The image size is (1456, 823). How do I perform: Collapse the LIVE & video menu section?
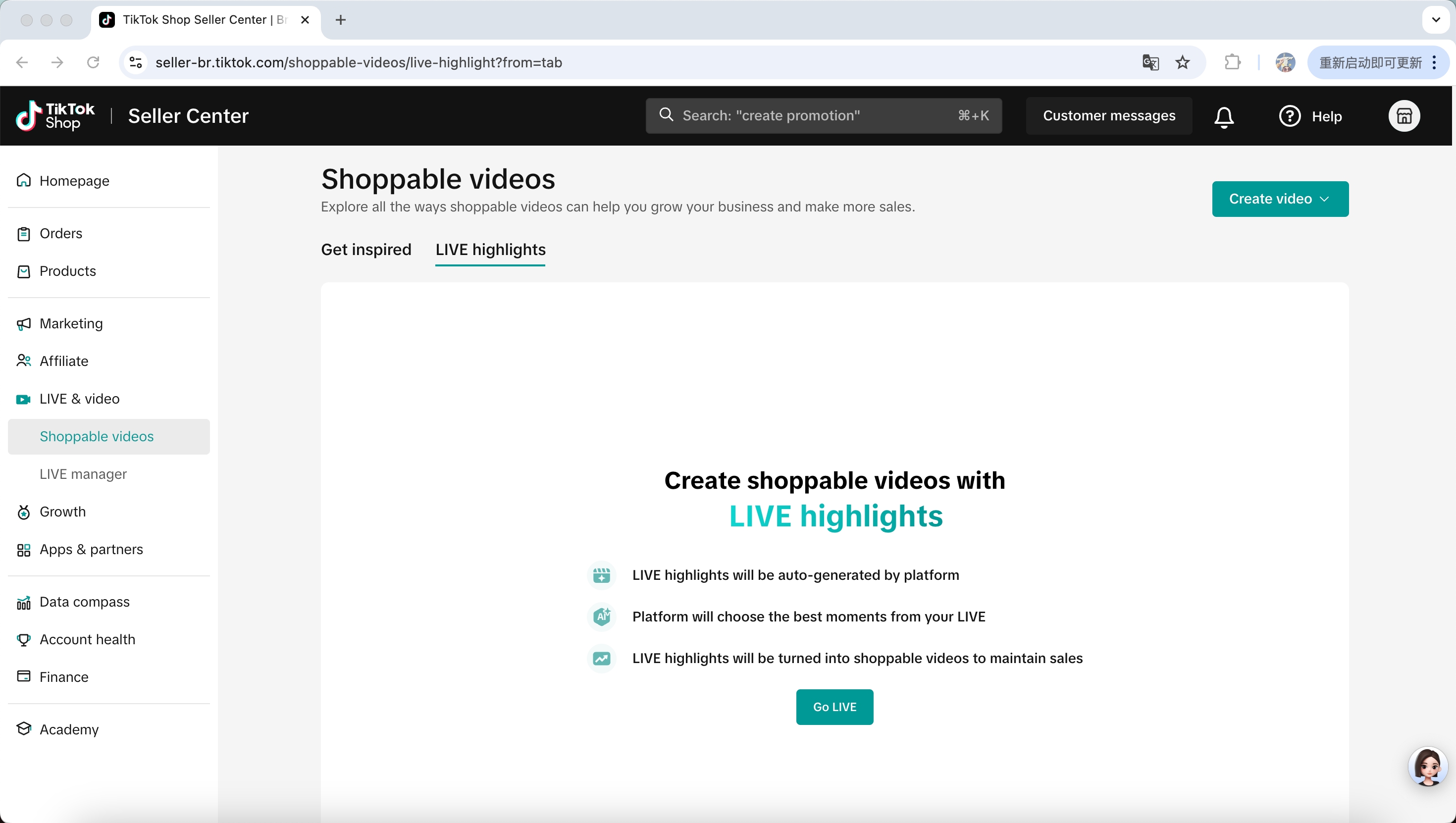(108, 399)
